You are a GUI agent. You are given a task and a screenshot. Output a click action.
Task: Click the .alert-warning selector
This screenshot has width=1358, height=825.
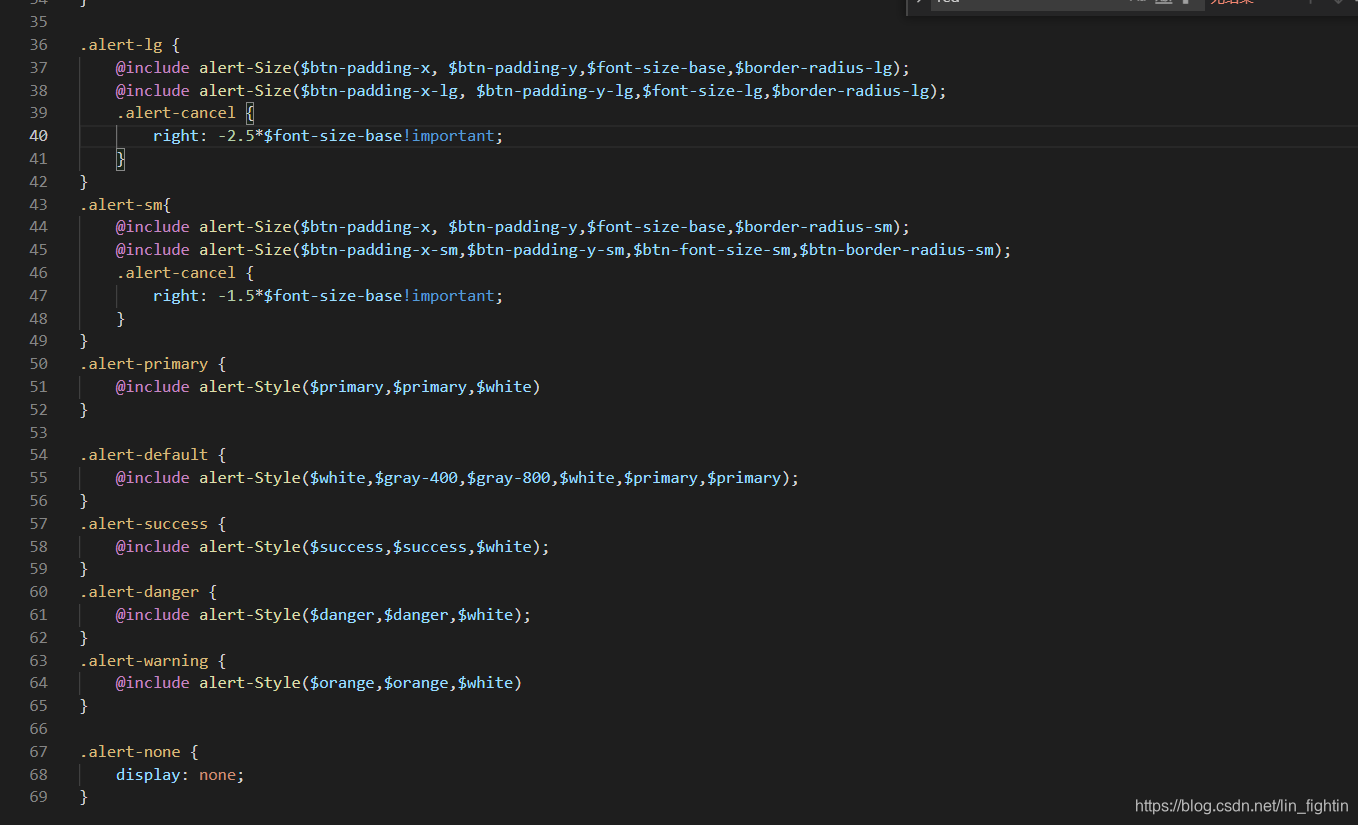click(x=144, y=661)
